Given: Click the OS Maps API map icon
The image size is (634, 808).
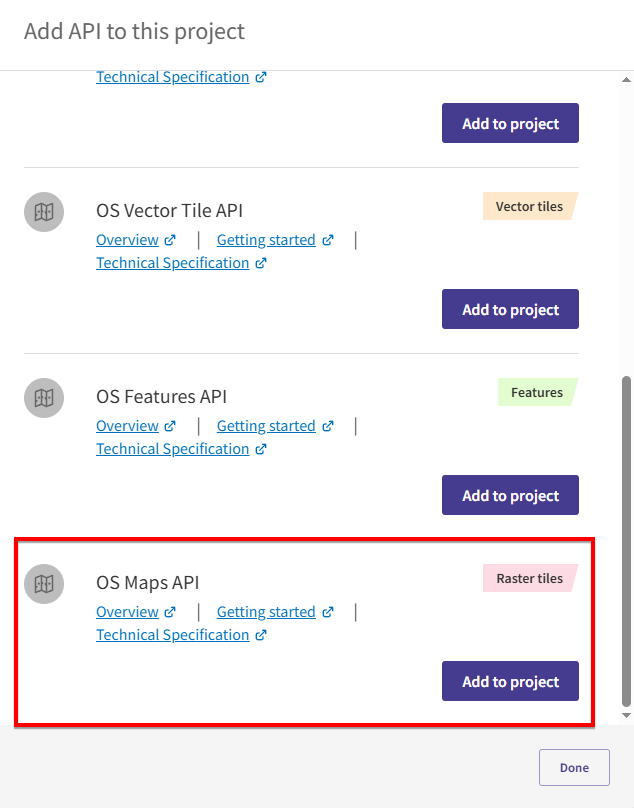Looking at the screenshot, I should [44, 584].
